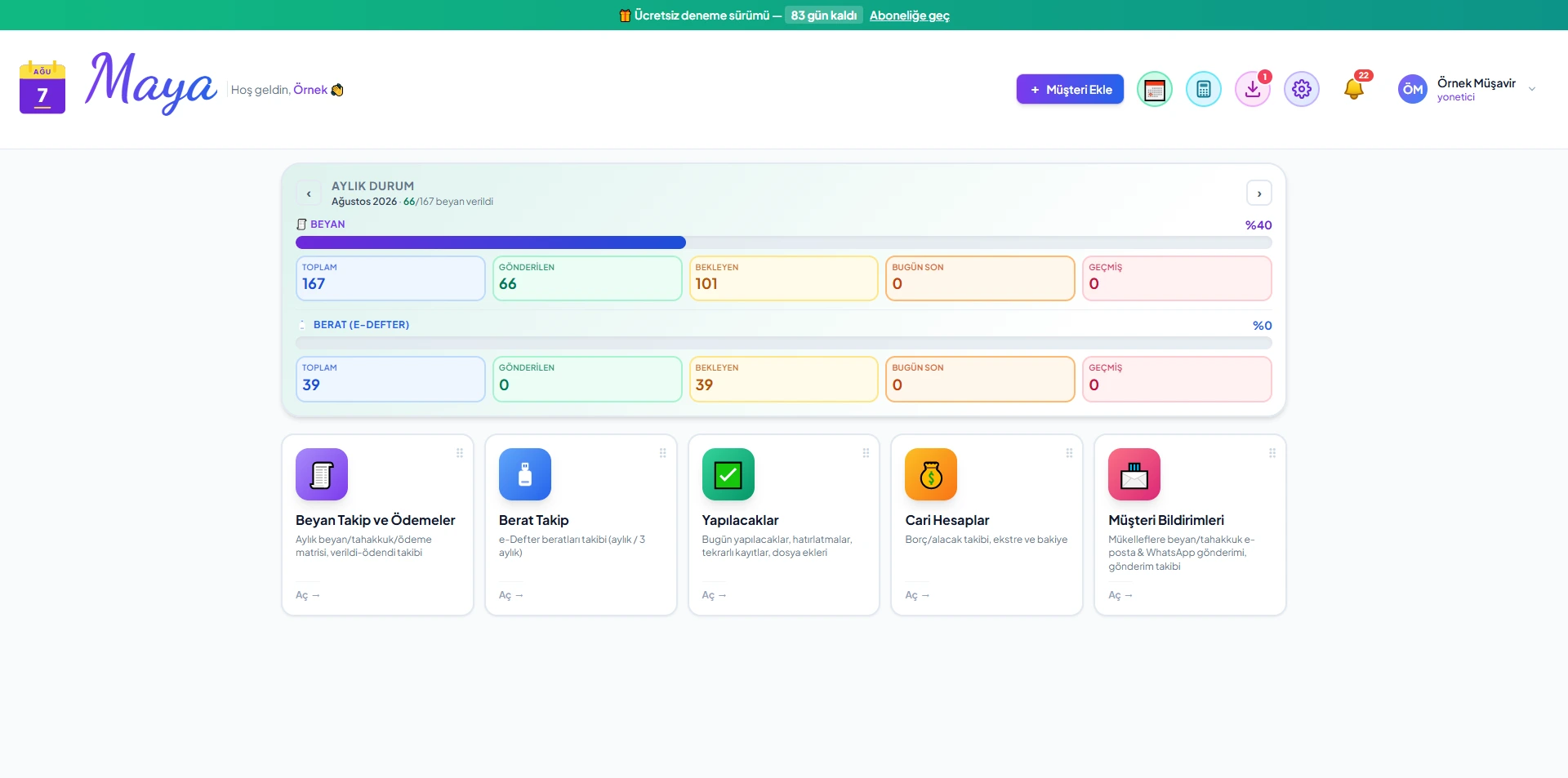Image resolution: width=1568 pixels, height=778 pixels.
Task: Click Aç link on Berat Takip card
Action: click(x=511, y=595)
